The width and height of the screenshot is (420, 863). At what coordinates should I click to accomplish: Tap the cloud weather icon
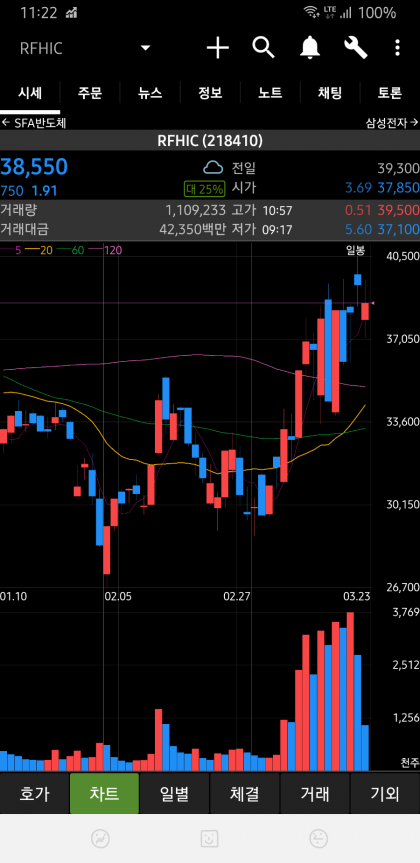click(x=213, y=167)
